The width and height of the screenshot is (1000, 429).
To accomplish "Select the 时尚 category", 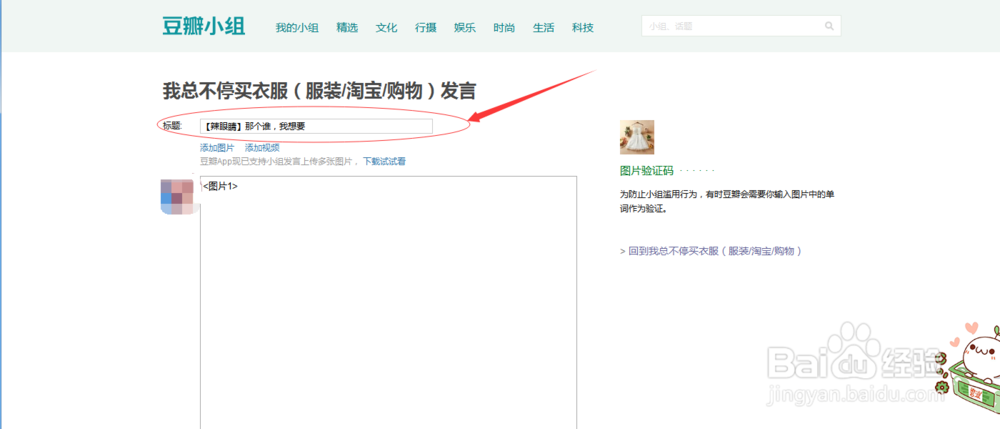I will coord(504,28).
